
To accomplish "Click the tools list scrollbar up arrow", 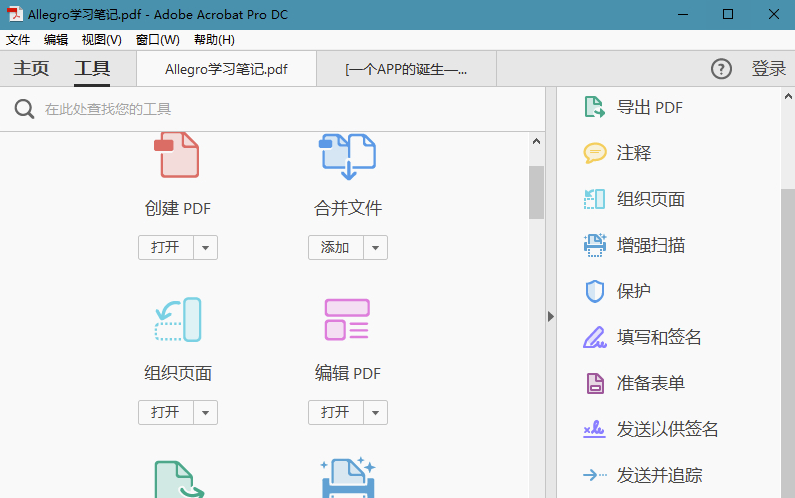I will (536, 141).
